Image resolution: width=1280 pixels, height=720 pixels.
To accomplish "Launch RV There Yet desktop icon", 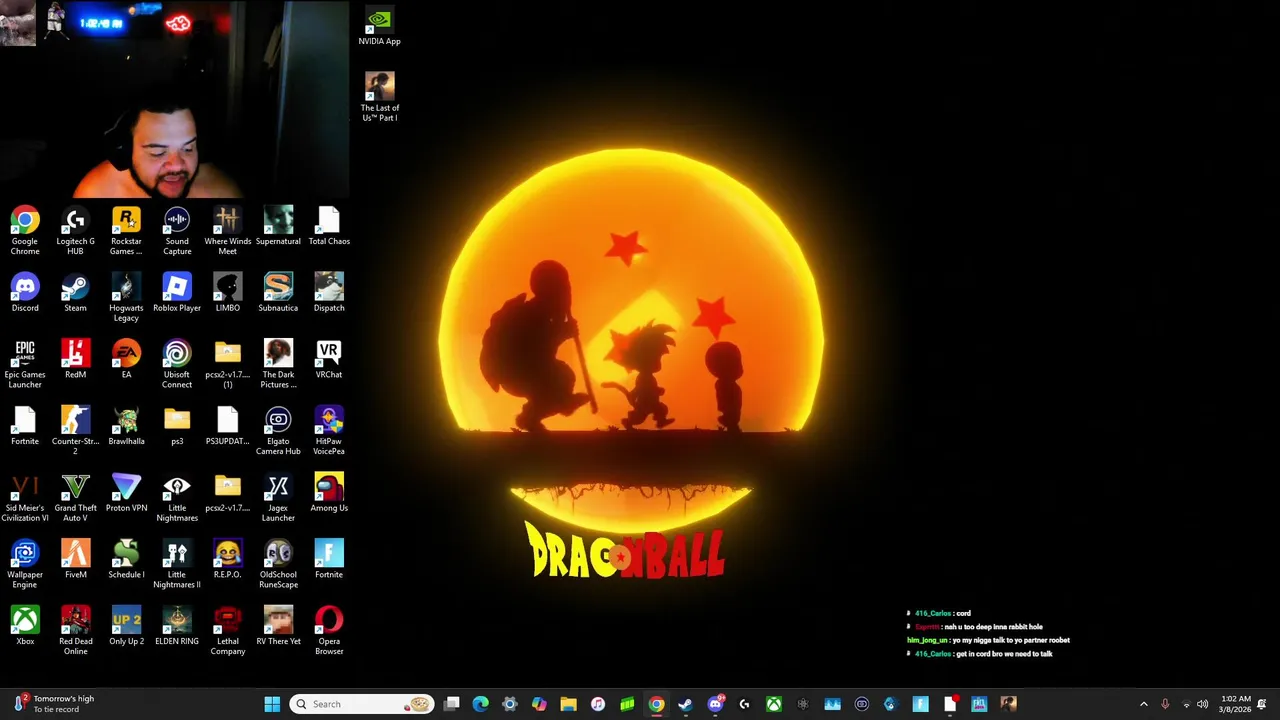I will 278,626.
